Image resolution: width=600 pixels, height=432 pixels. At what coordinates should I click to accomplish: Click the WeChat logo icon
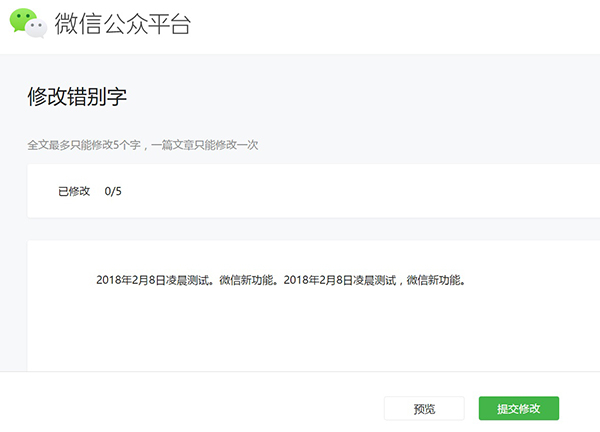[28, 23]
